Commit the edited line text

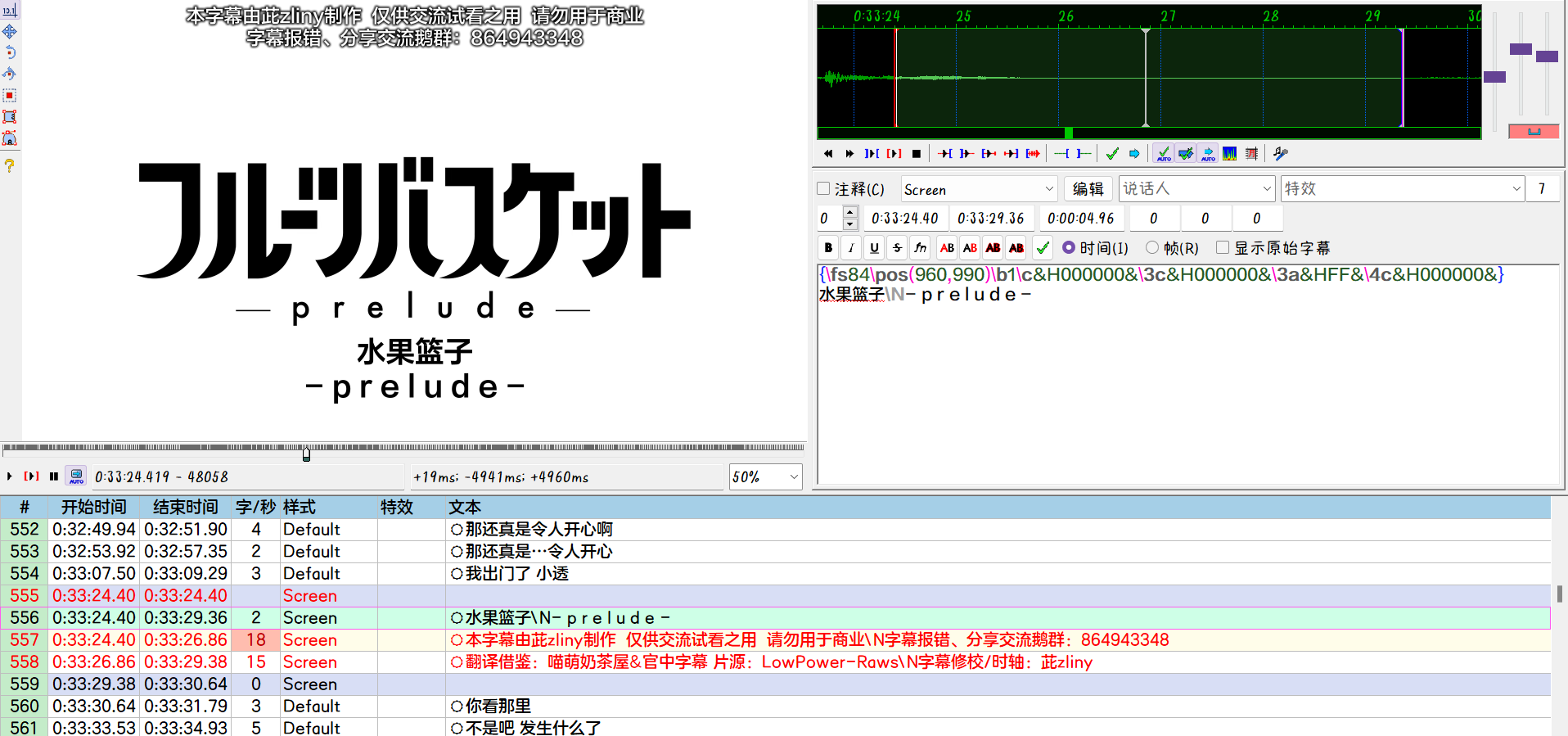click(x=1043, y=247)
